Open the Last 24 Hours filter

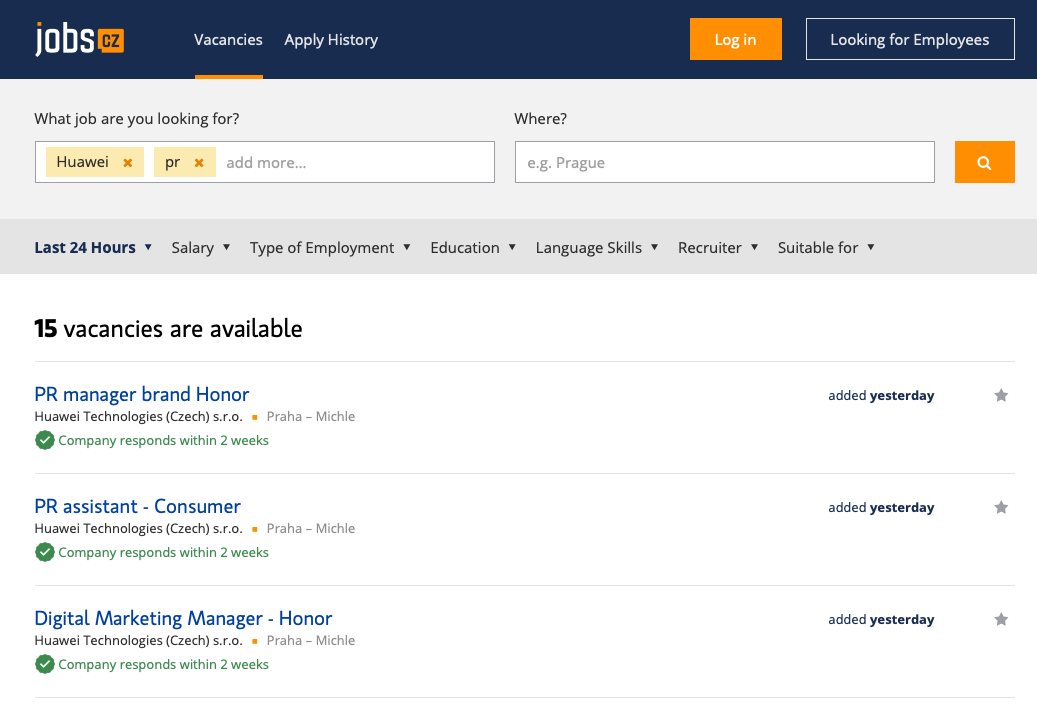(x=93, y=247)
